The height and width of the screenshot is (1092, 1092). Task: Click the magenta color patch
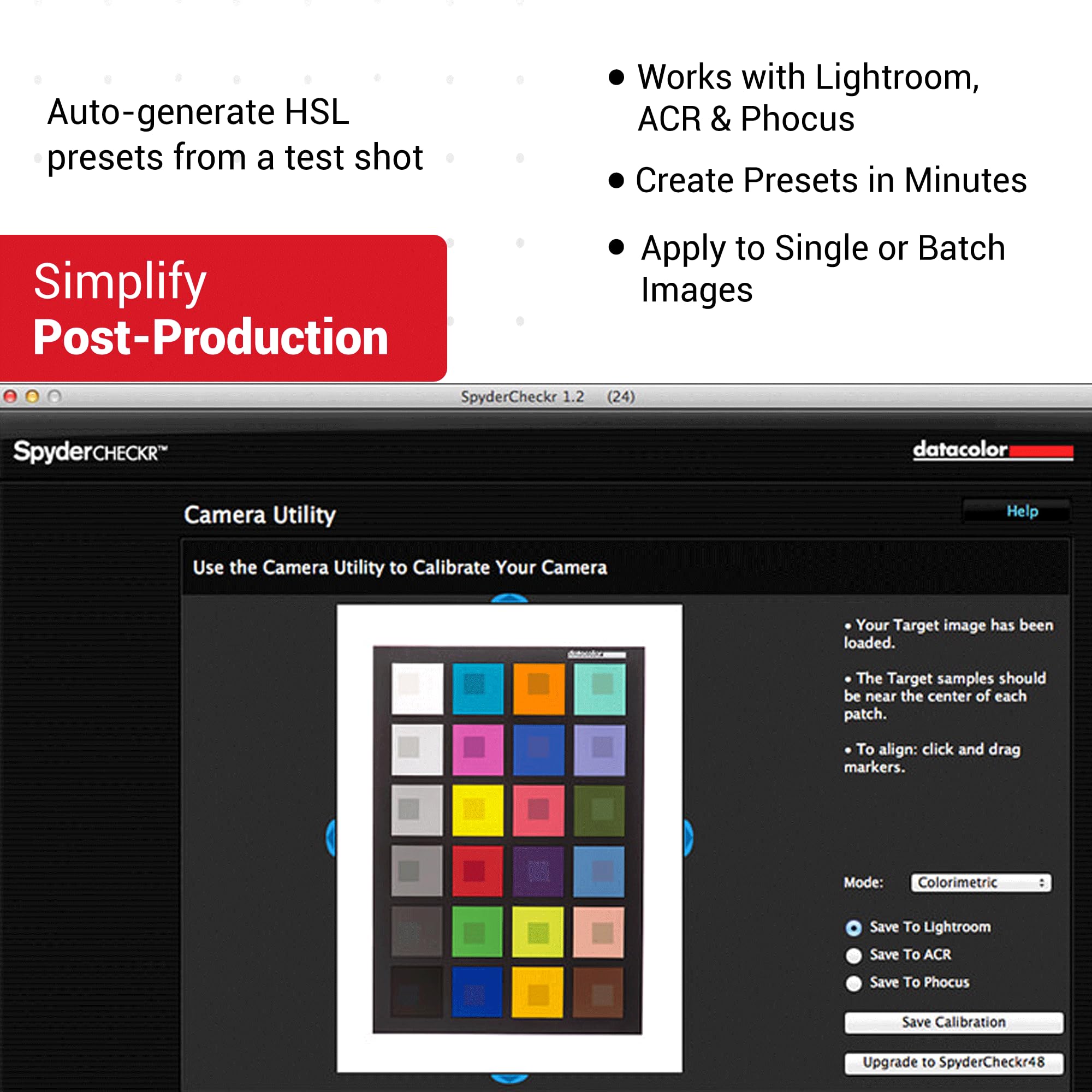(x=477, y=750)
